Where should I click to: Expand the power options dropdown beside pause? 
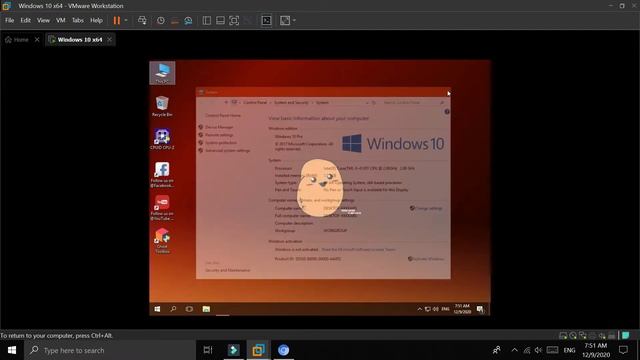[126, 20]
